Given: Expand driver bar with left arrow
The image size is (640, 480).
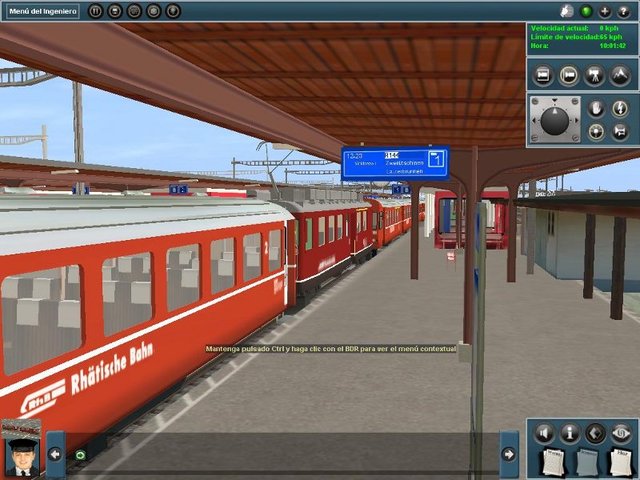Looking at the screenshot, I should point(55,455).
